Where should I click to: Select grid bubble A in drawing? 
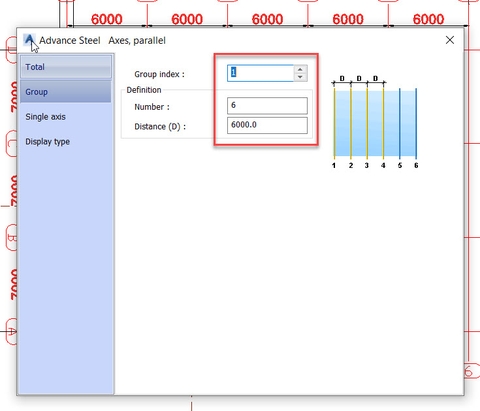(x=11, y=331)
